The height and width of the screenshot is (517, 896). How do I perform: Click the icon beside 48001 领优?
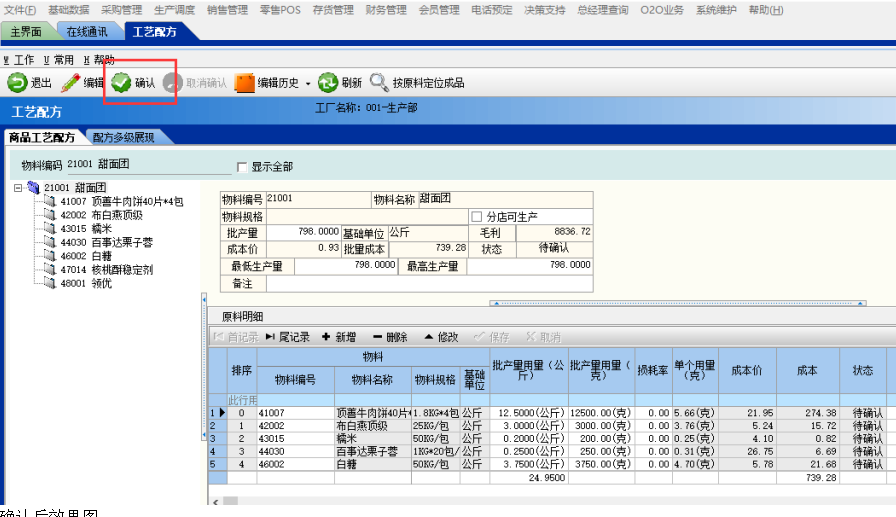(x=50, y=283)
